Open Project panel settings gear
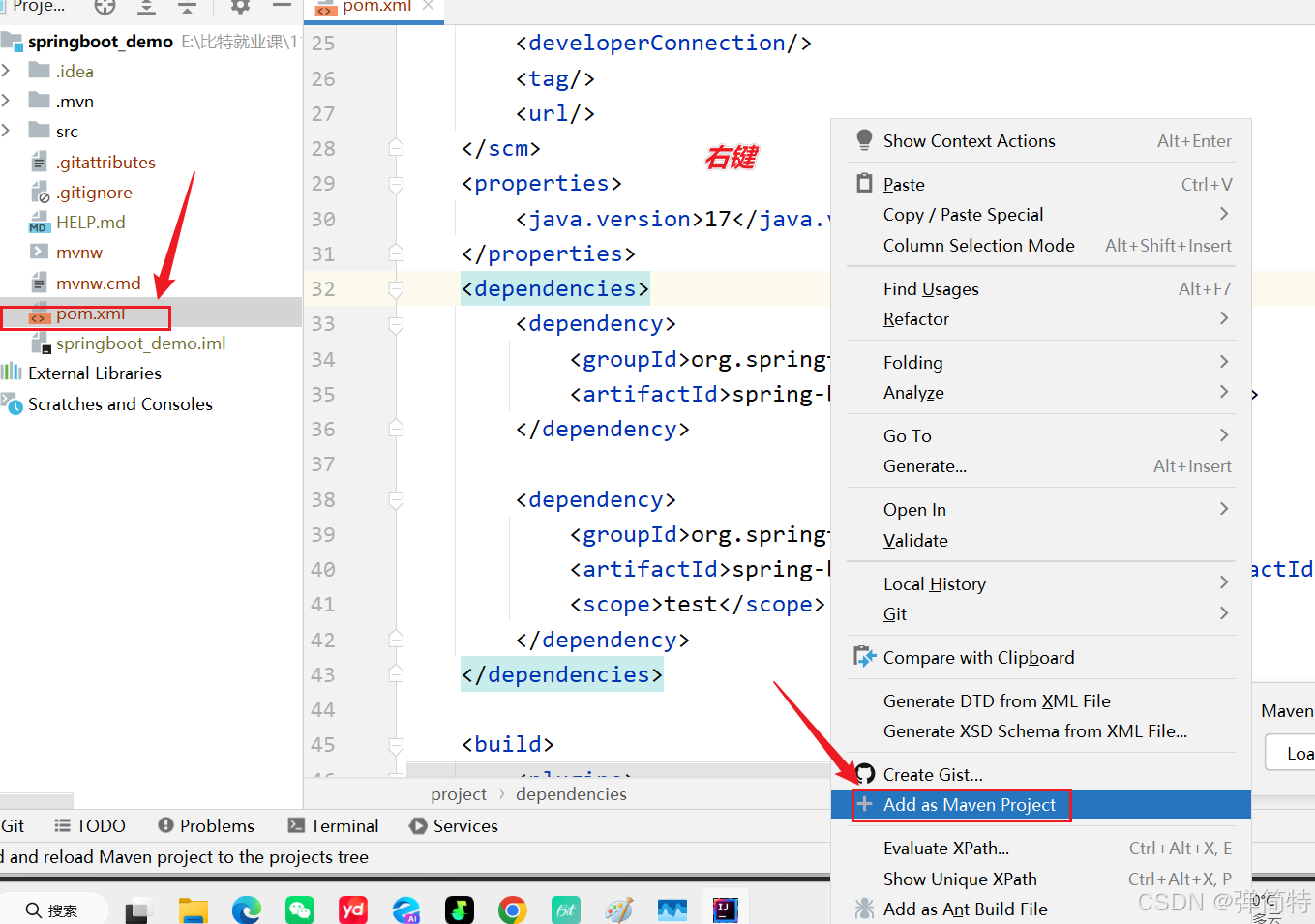 [x=240, y=6]
